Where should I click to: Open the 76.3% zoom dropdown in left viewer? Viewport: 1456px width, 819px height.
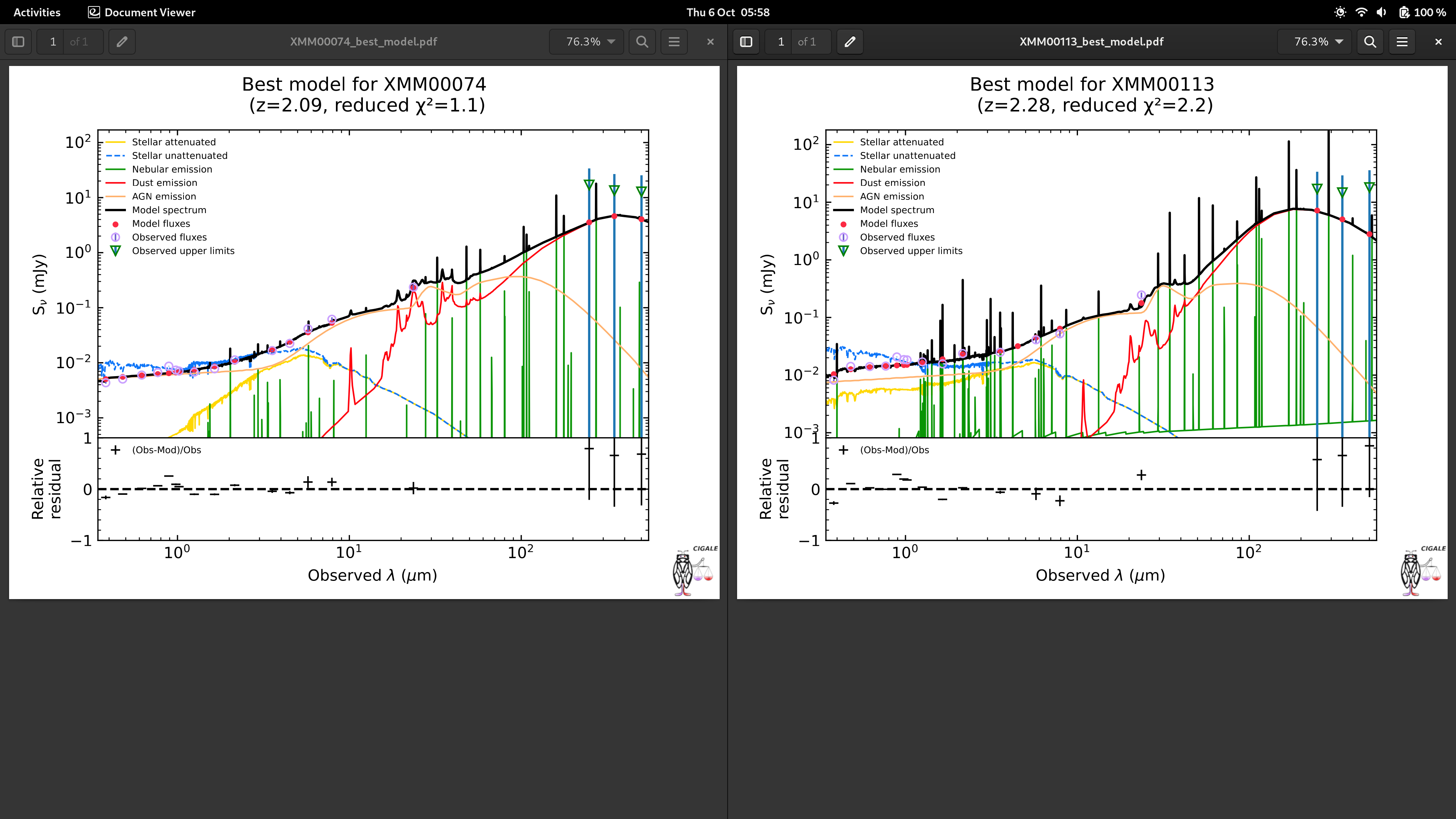point(586,41)
